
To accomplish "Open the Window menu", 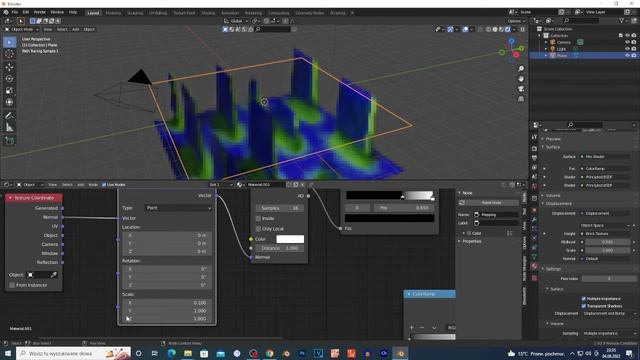I will (x=57, y=13).
